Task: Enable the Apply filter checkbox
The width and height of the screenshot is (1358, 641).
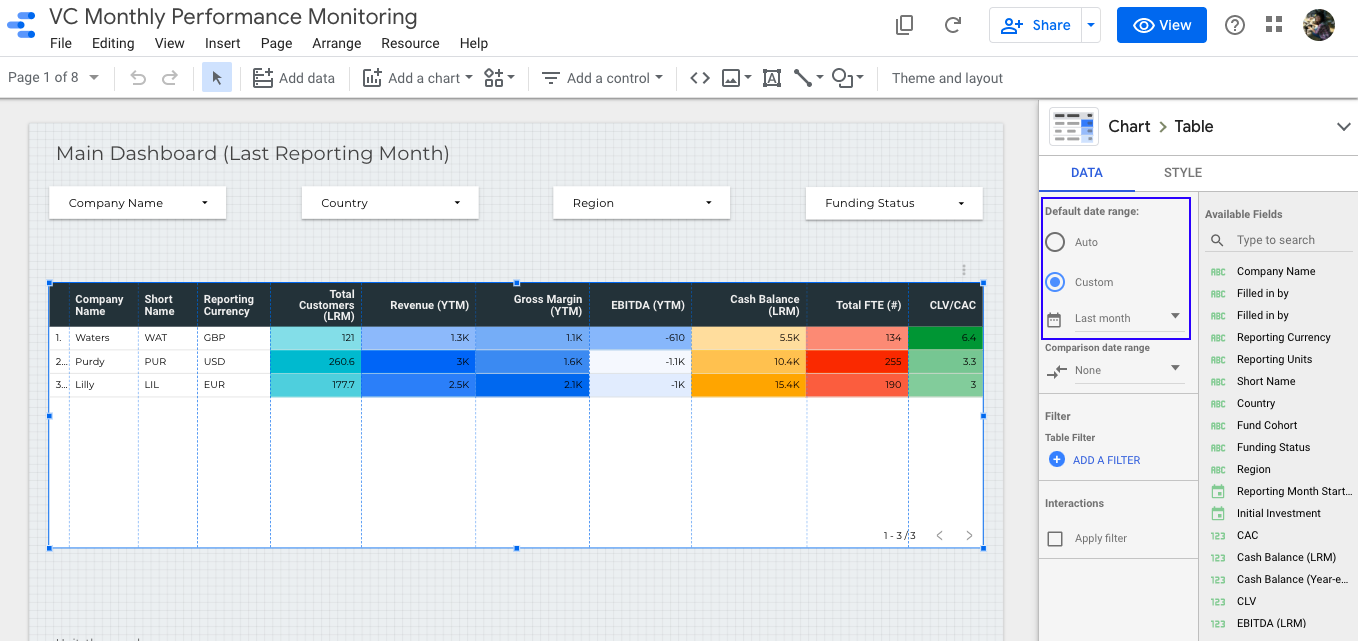Action: click(x=1055, y=539)
